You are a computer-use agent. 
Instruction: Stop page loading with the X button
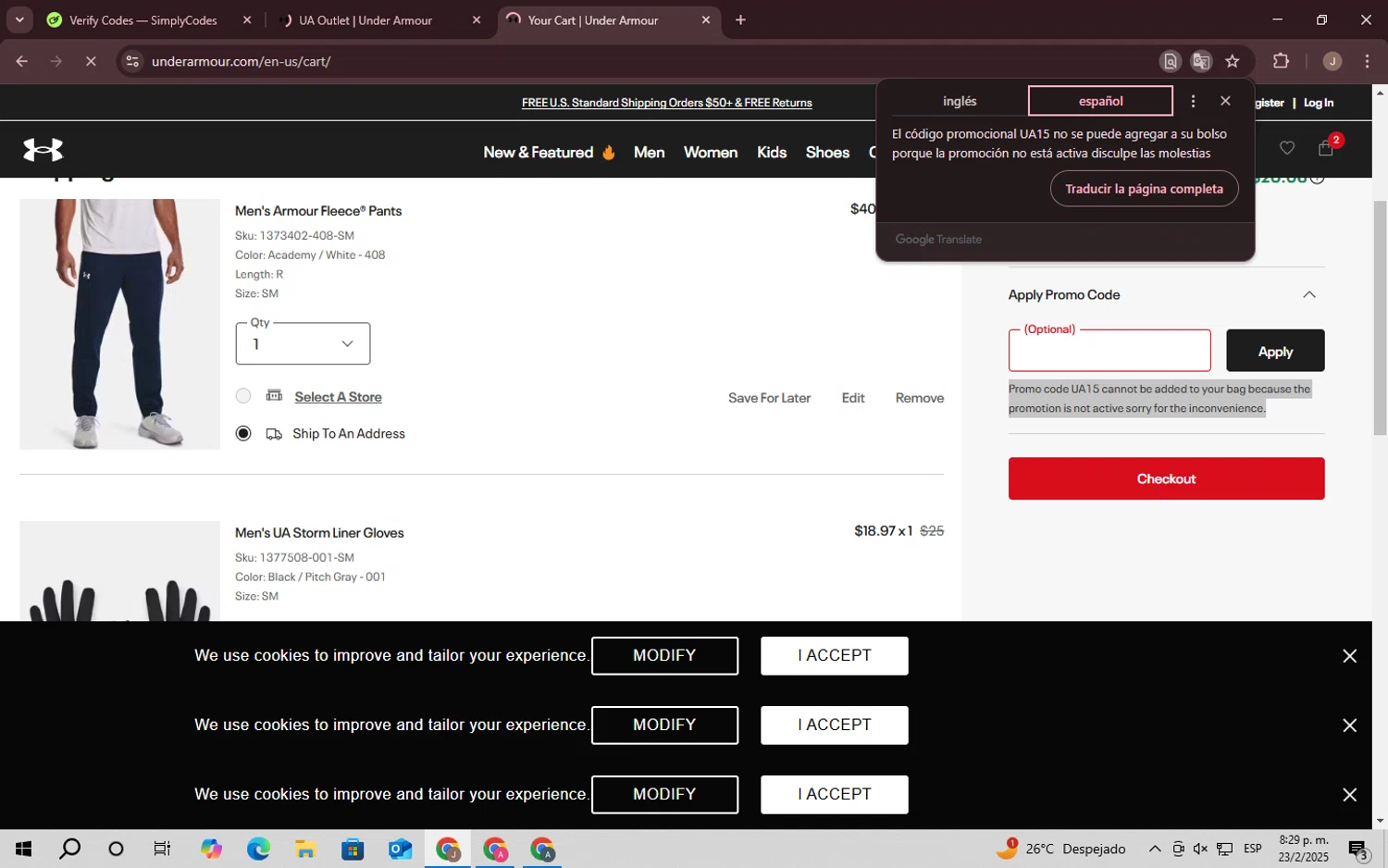pos(91,61)
